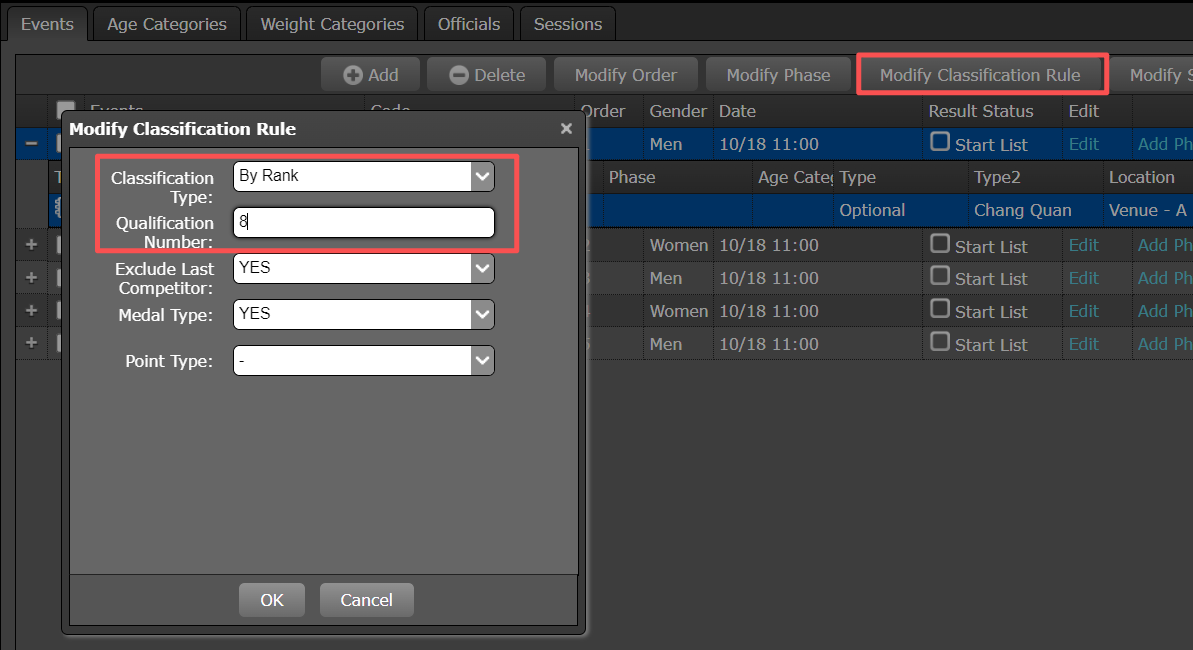The image size is (1193, 650).
Task: Expand the first Women event row
Action: (x=31, y=245)
